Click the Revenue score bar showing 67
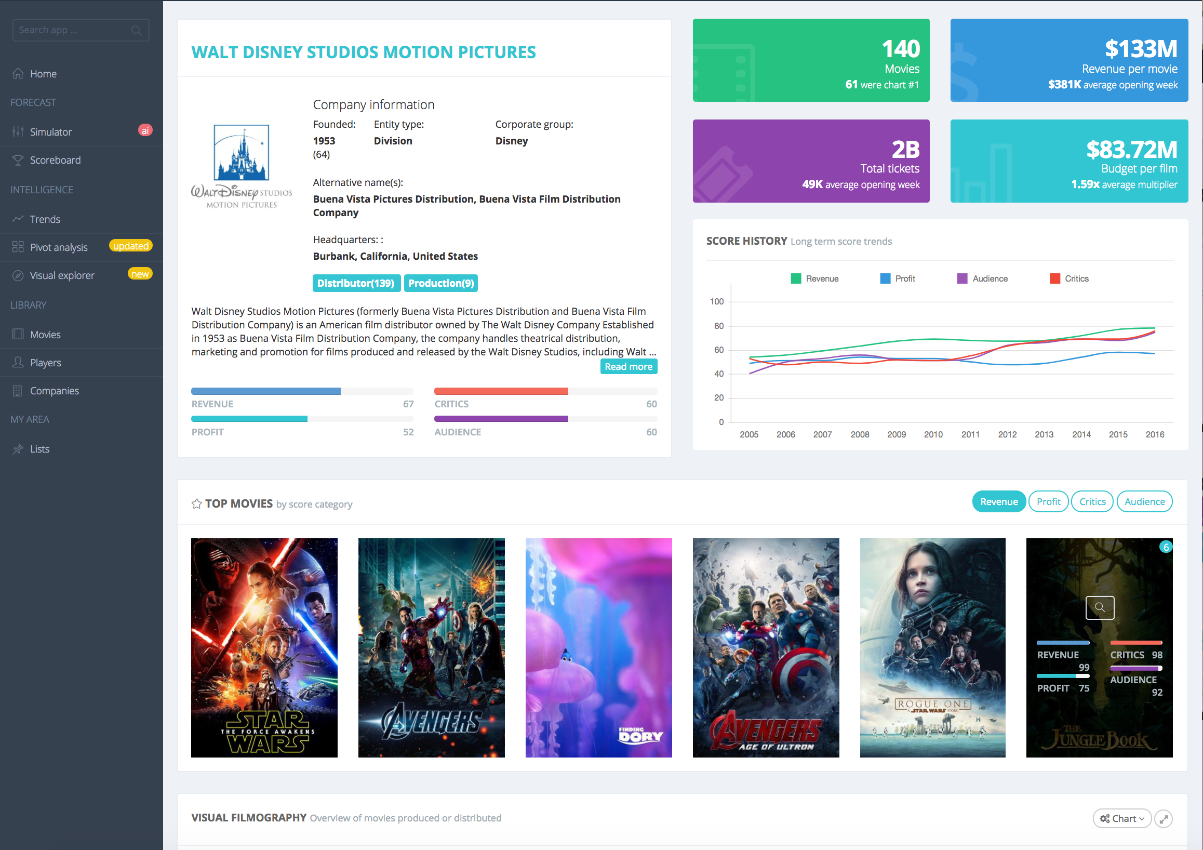The width and height of the screenshot is (1203, 850). (x=302, y=391)
